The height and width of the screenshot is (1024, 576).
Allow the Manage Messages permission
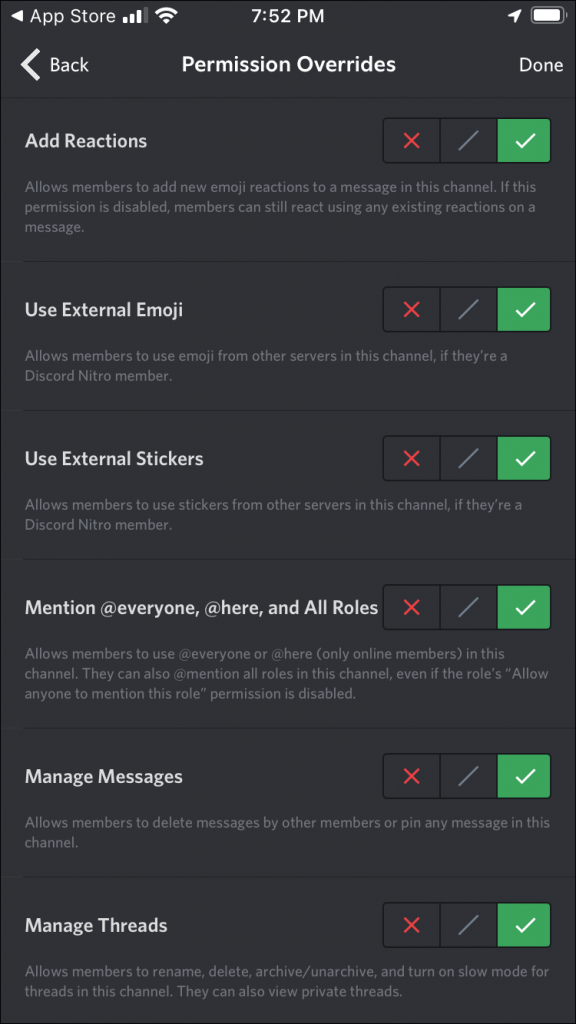pos(524,776)
